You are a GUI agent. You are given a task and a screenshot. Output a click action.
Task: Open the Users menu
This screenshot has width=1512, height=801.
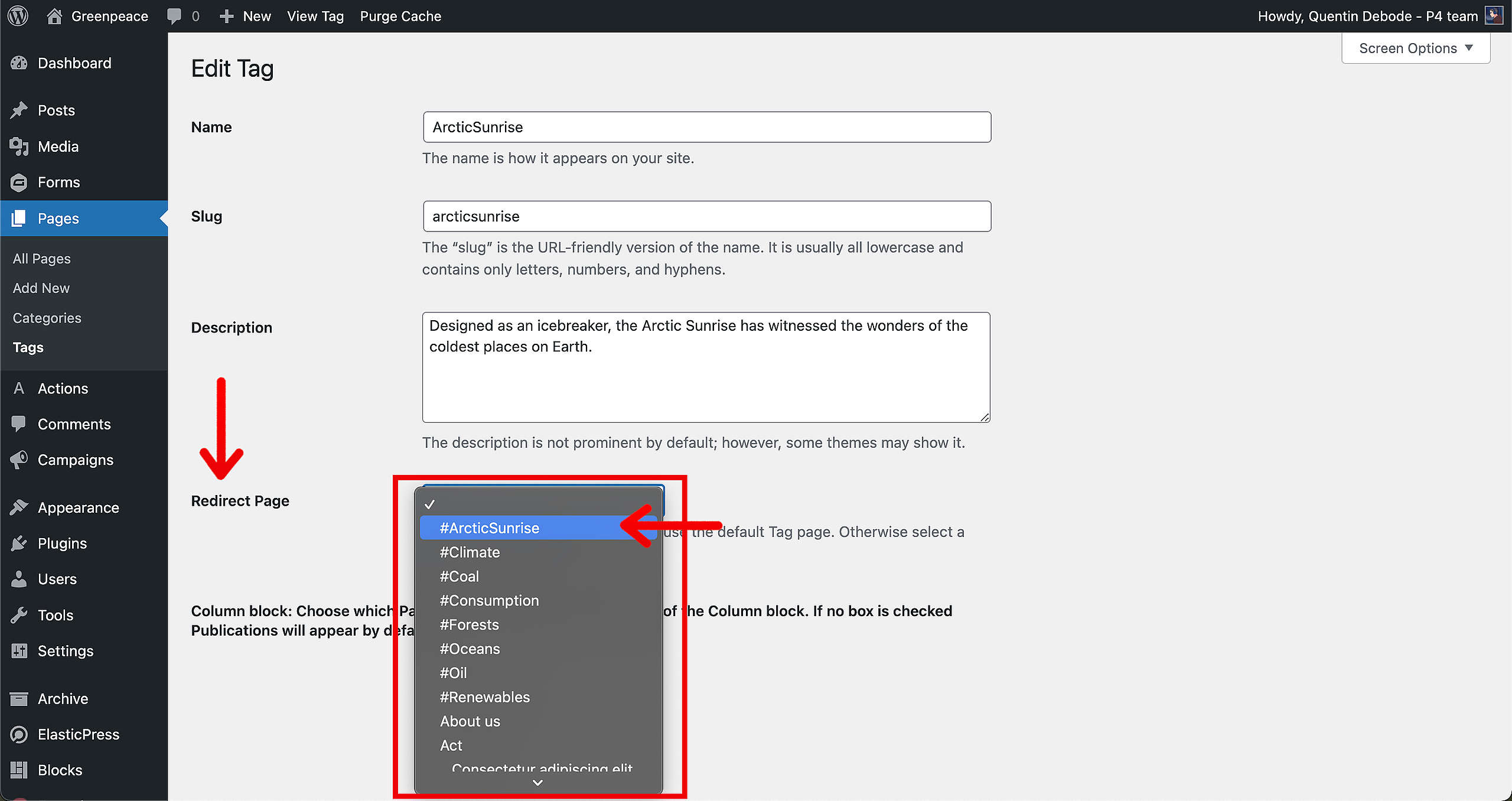pos(84,579)
